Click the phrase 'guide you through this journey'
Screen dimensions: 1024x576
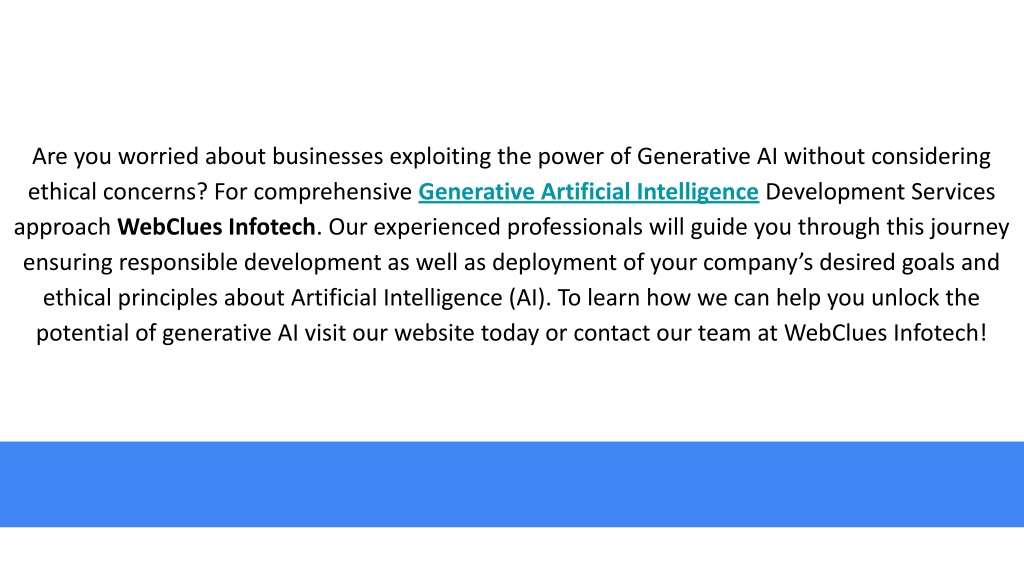point(850,227)
